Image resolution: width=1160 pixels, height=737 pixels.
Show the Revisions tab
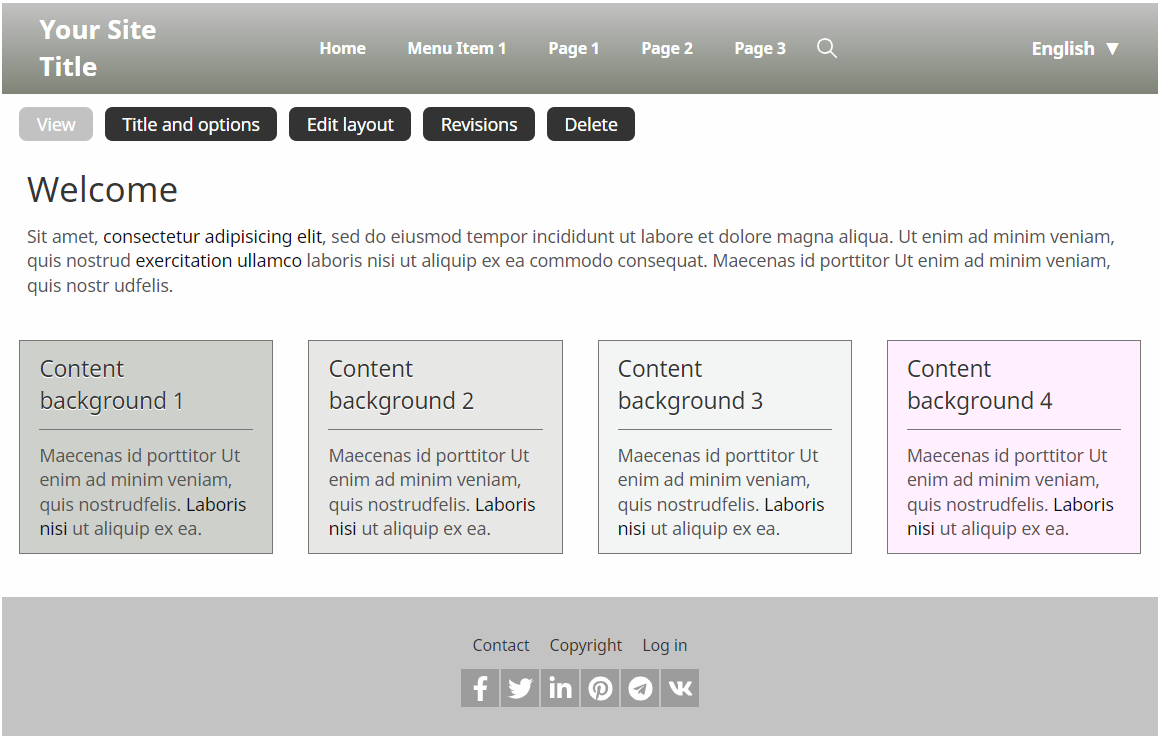click(479, 124)
